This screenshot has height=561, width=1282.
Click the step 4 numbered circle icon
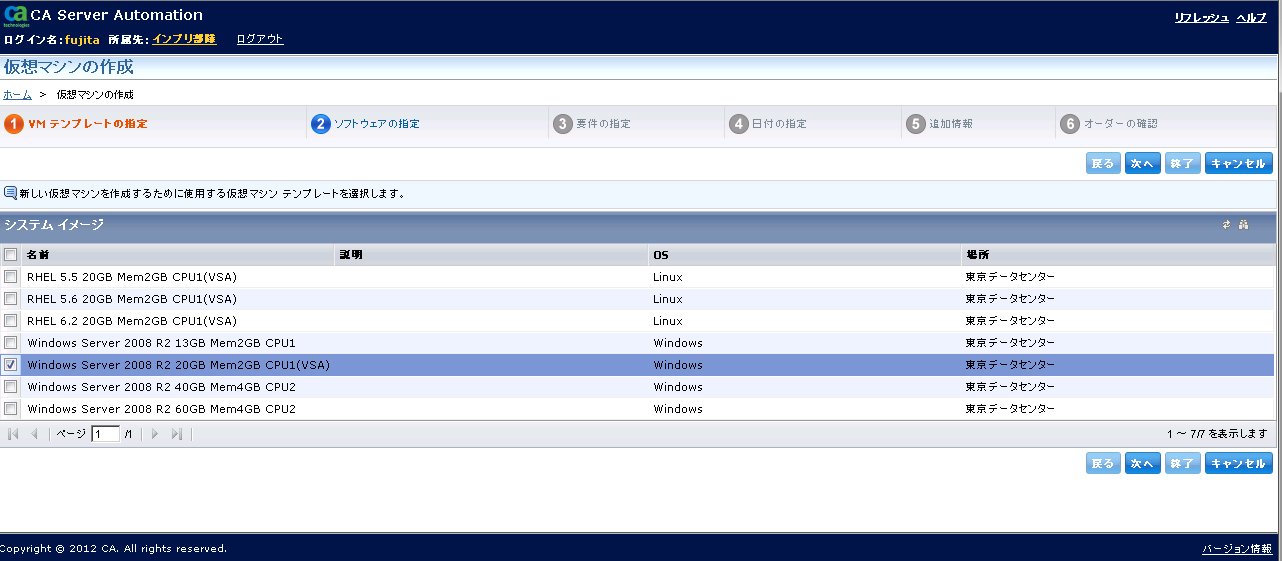739,124
